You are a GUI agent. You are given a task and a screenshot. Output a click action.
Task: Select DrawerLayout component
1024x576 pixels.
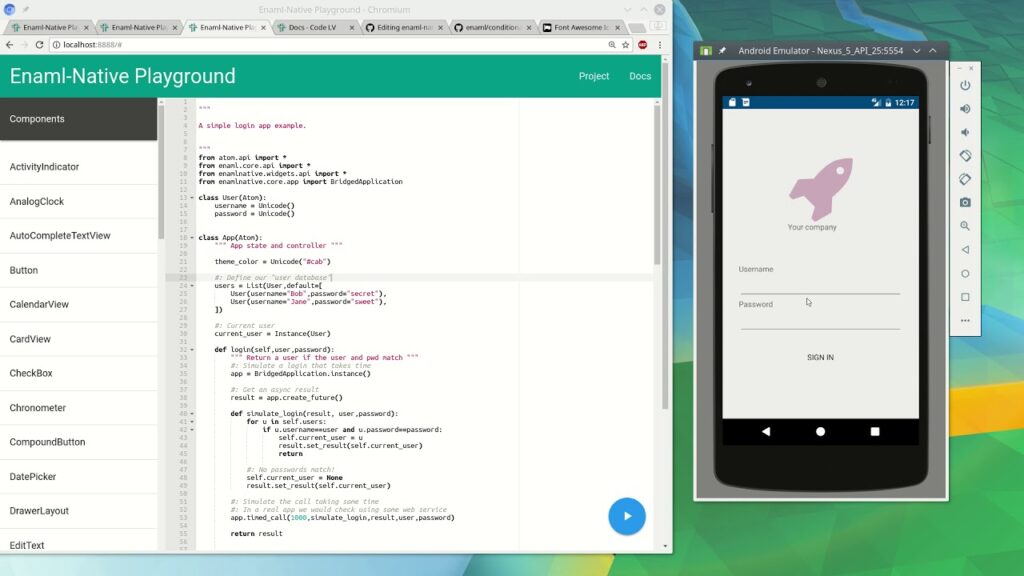click(78, 511)
